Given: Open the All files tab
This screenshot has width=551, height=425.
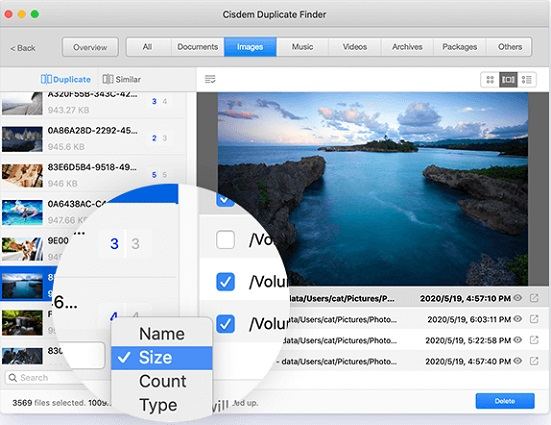Looking at the screenshot, I should [x=148, y=47].
